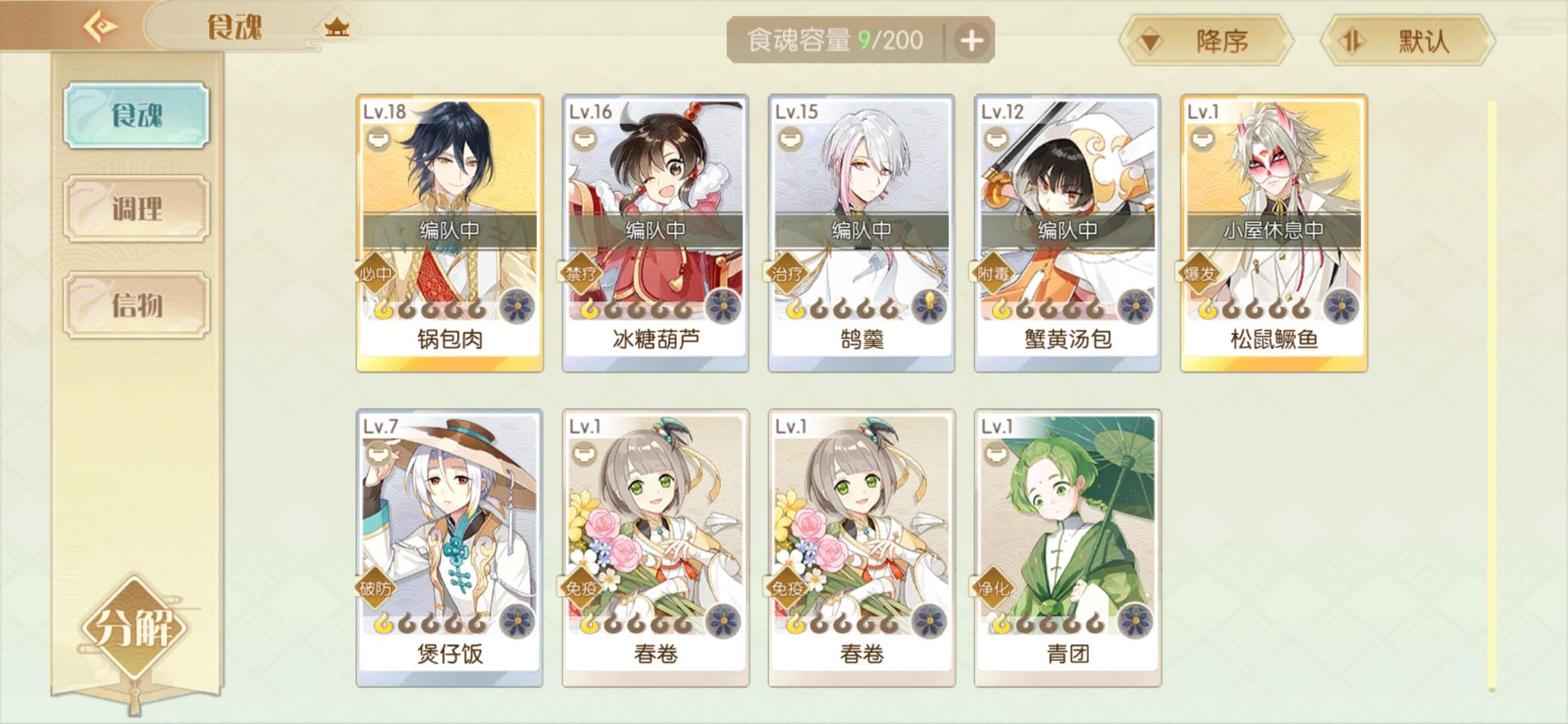Select the 蟹黄汤包 character card
Image resolution: width=1568 pixels, height=724 pixels.
[x=1067, y=233]
